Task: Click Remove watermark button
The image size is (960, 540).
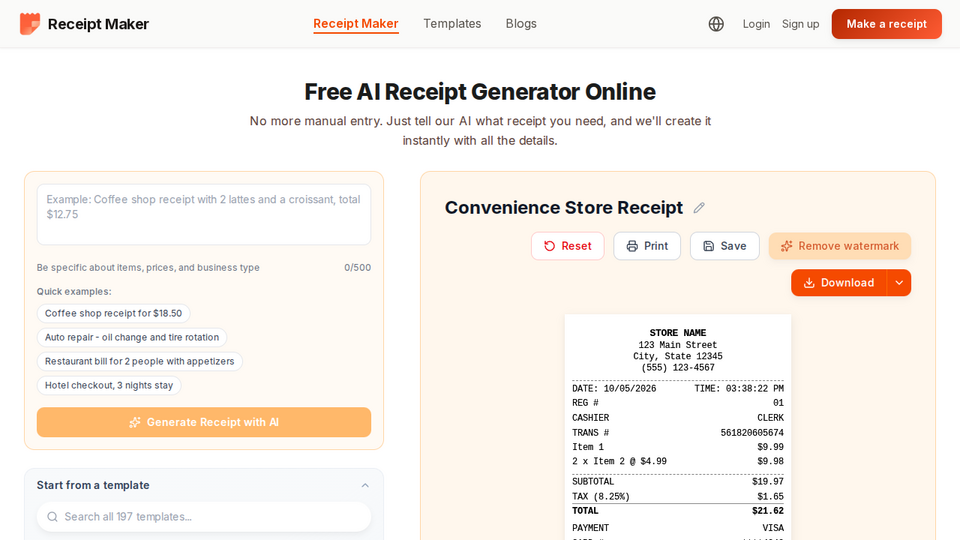Action: point(840,246)
